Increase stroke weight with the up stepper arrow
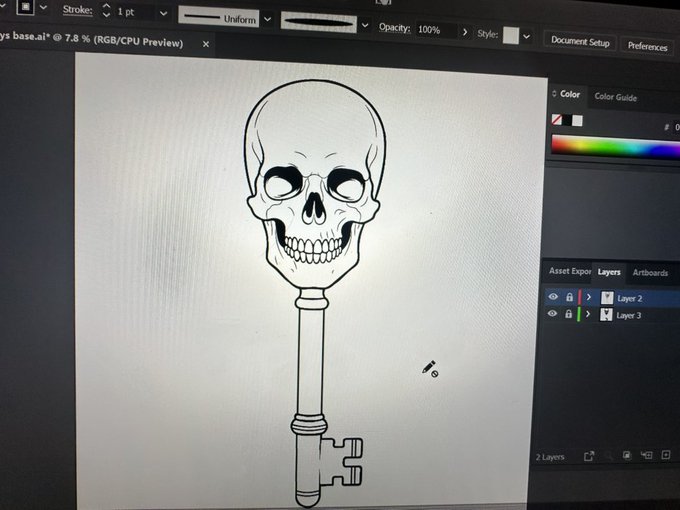The height and width of the screenshot is (510, 680). [106, 7]
